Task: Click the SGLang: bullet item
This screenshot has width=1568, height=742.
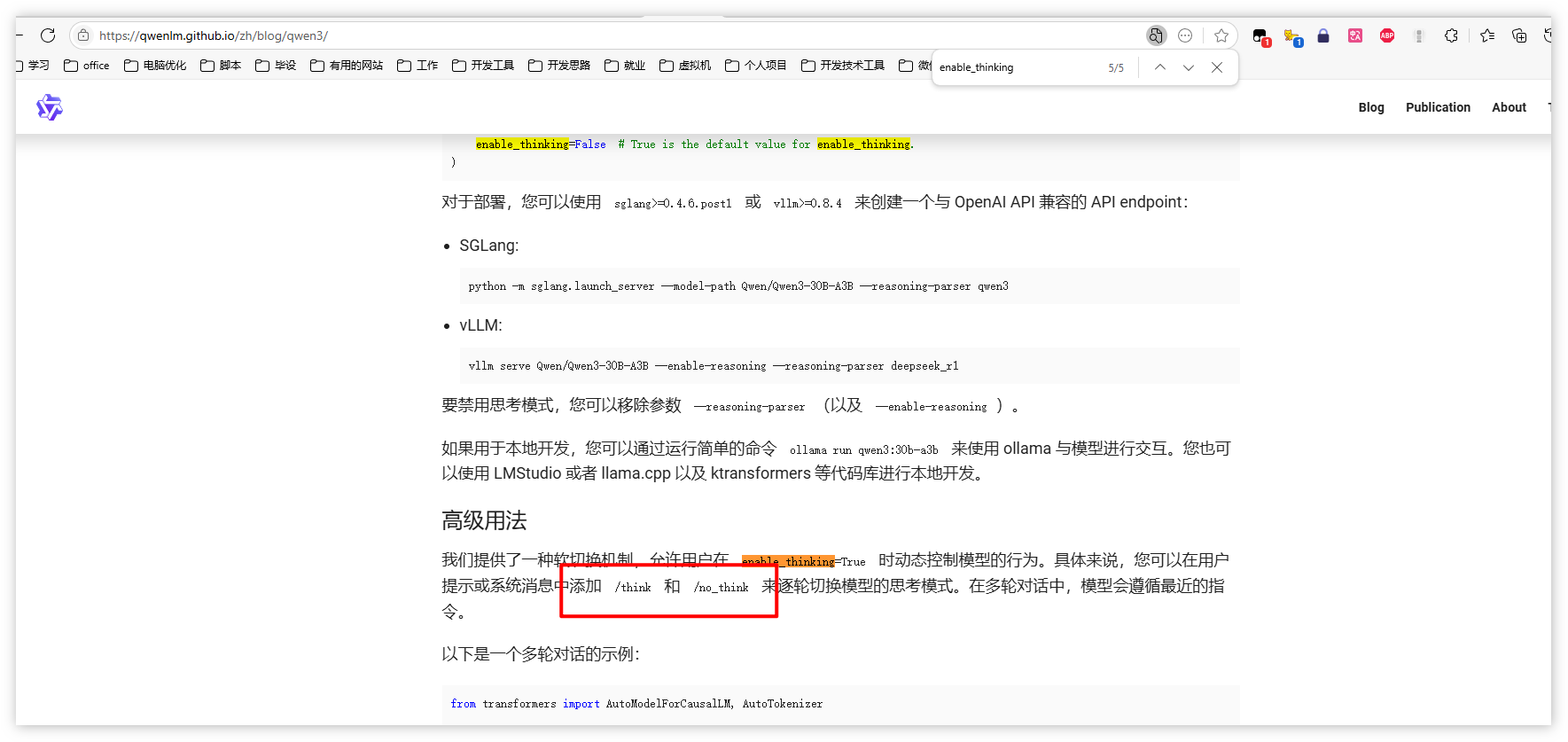Action: coord(489,246)
